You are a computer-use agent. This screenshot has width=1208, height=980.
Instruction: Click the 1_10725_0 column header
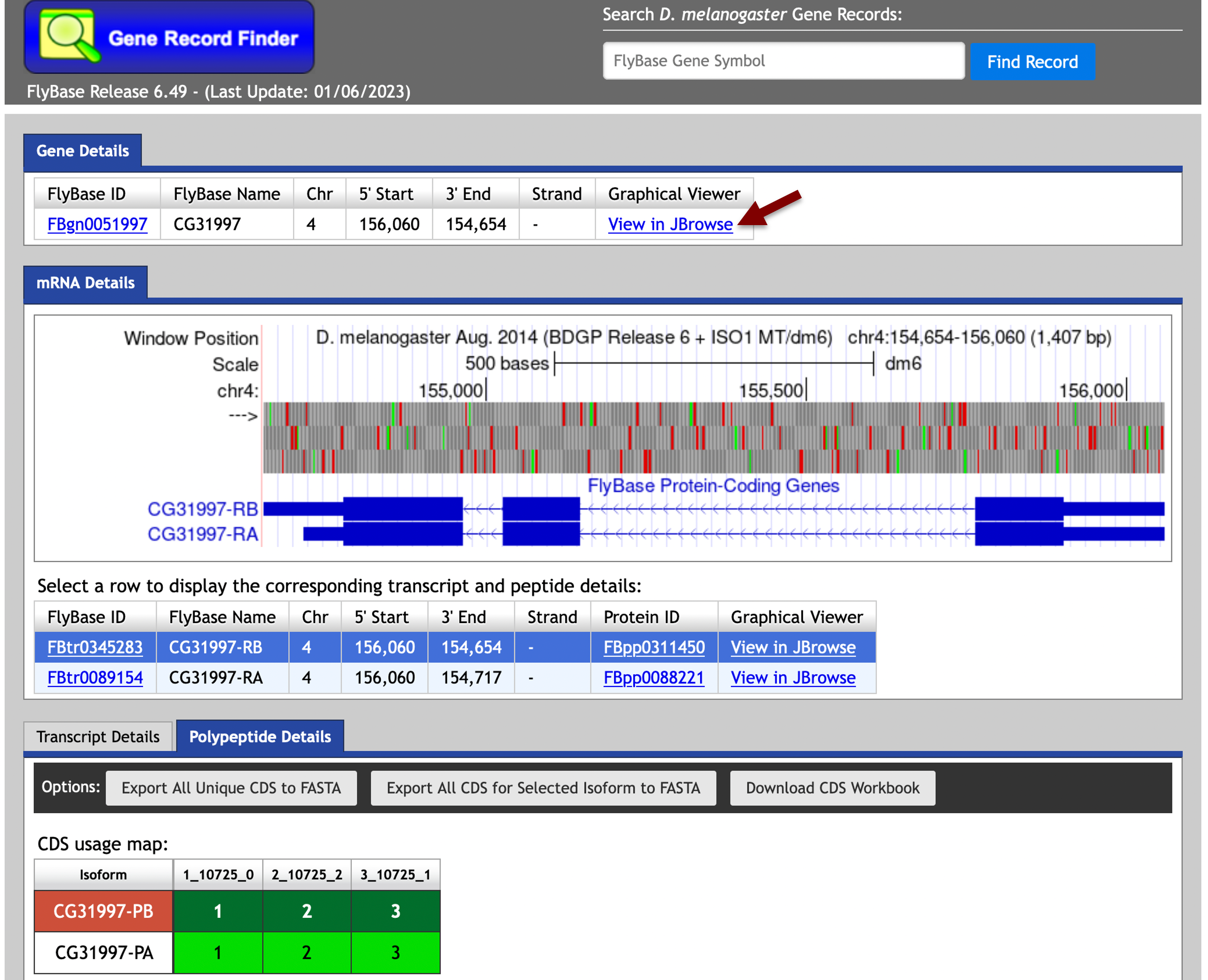[x=218, y=875]
